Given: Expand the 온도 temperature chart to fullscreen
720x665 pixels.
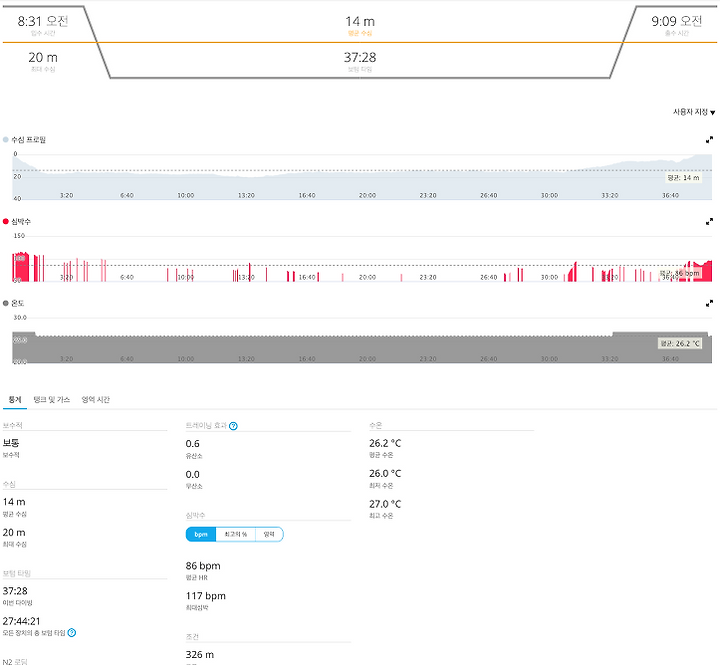Looking at the screenshot, I should click(709, 304).
